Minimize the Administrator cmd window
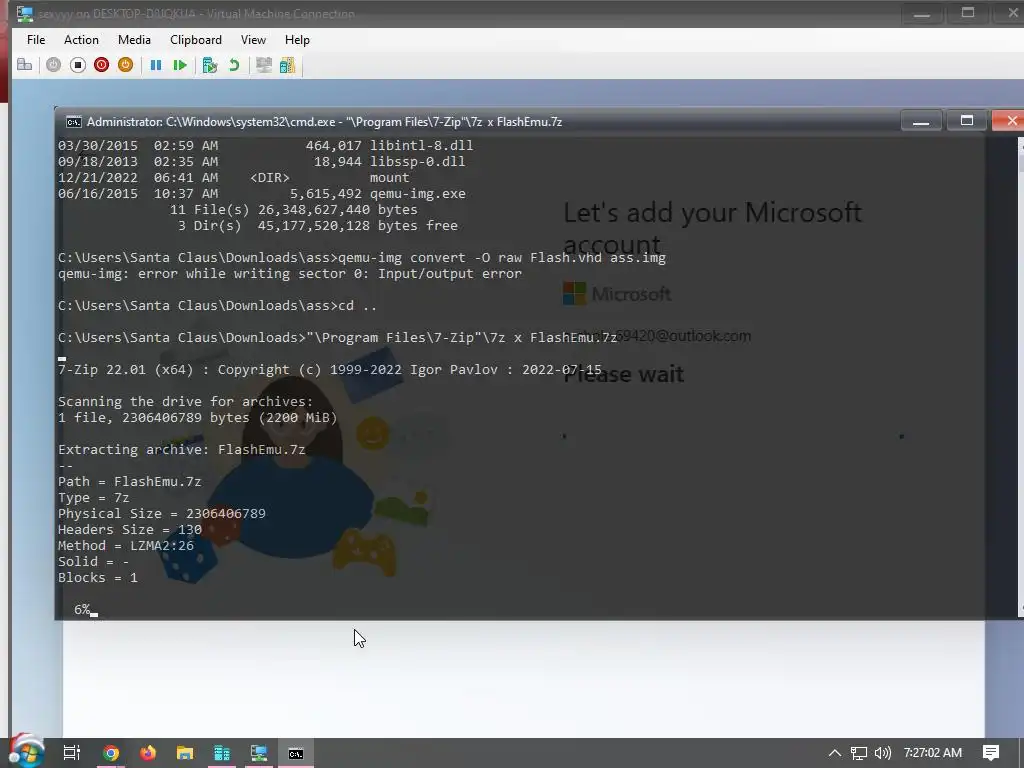This screenshot has width=1024, height=768. [x=921, y=121]
